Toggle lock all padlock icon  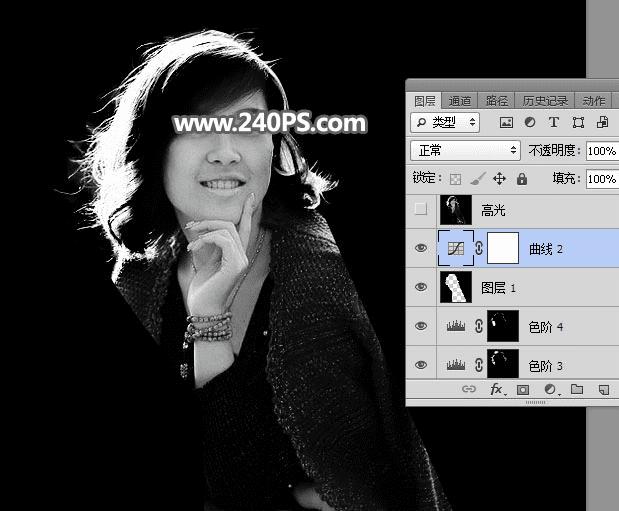(x=522, y=179)
